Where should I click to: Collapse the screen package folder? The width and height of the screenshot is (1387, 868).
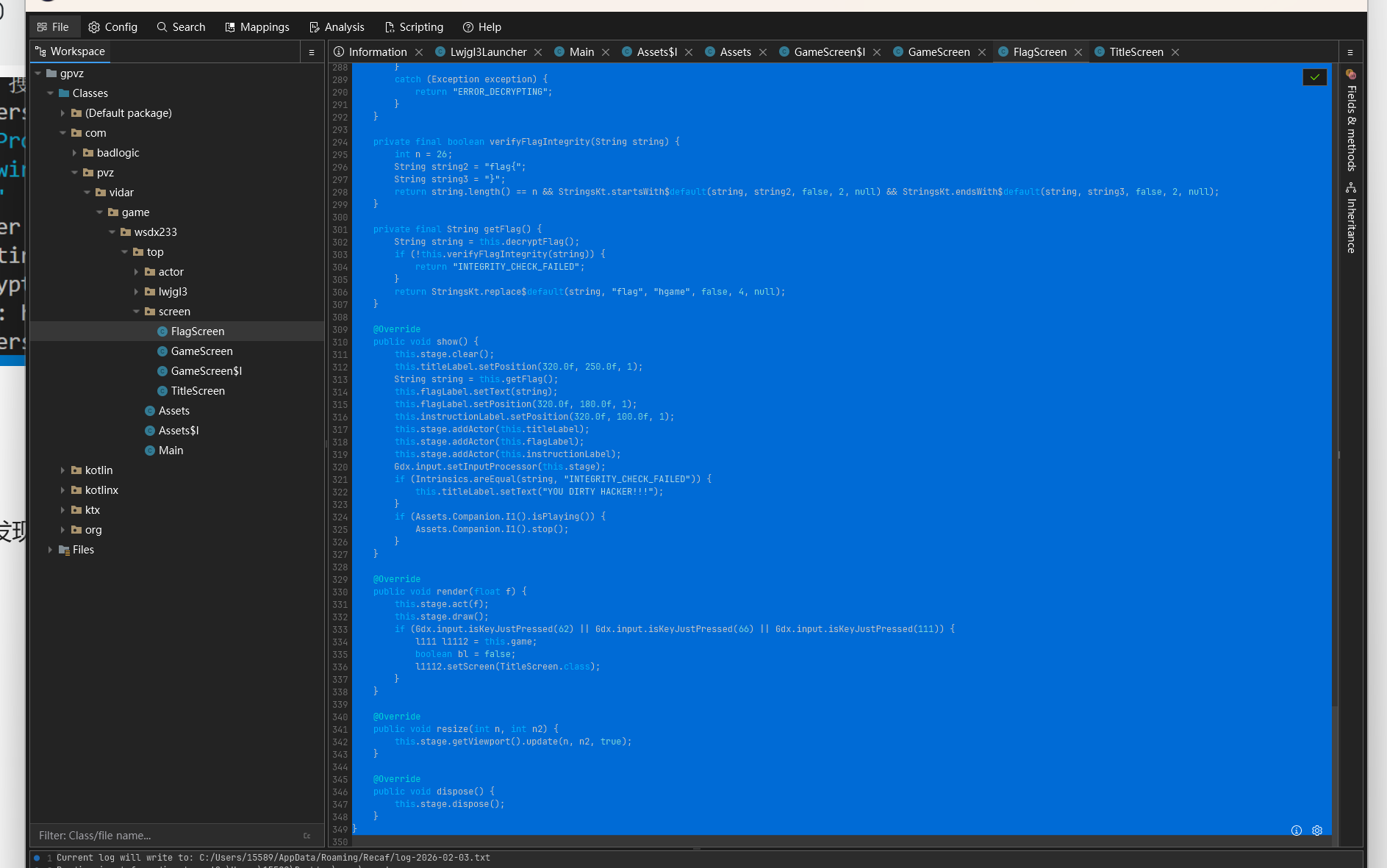pyautogui.click(x=137, y=312)
